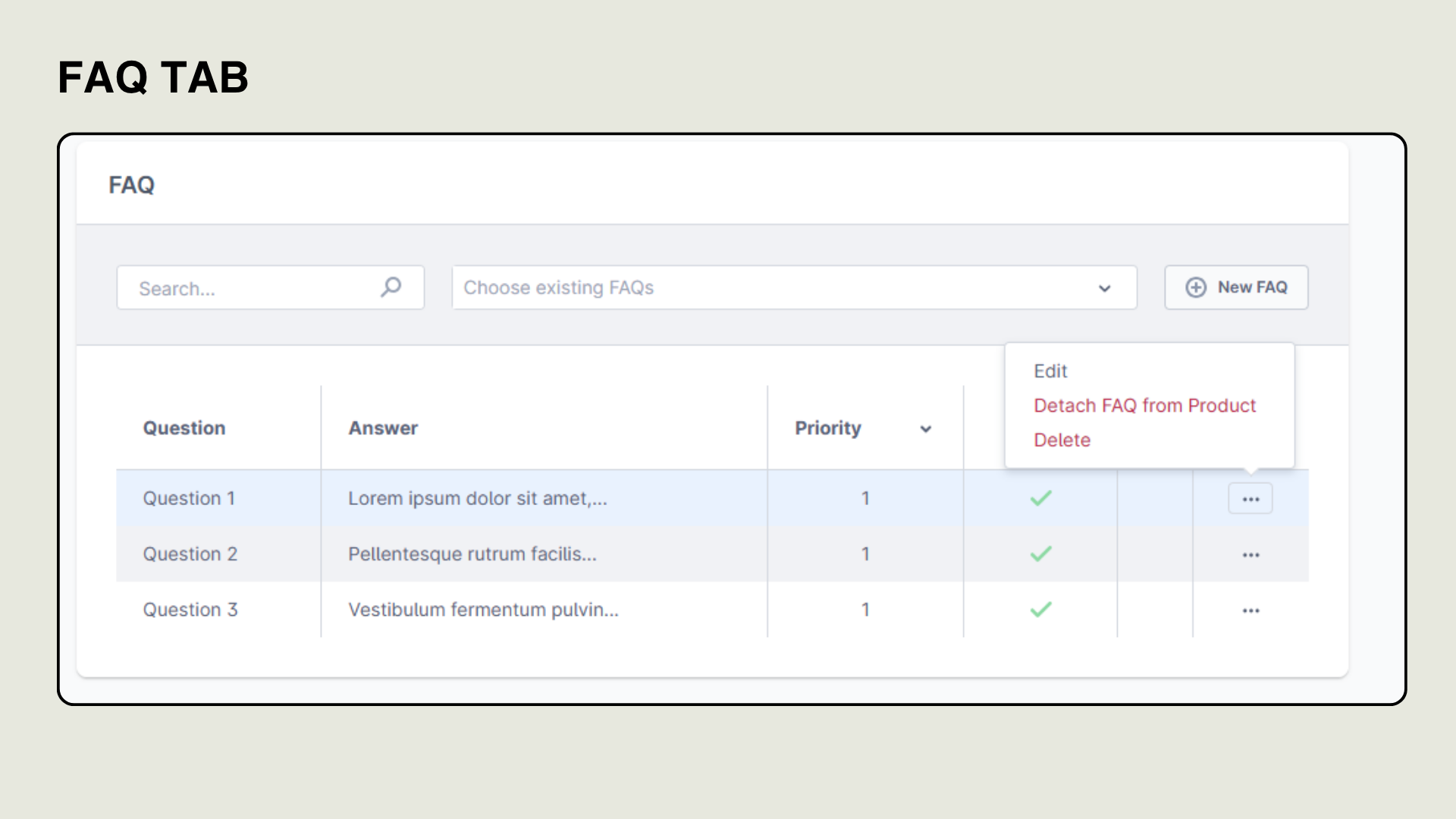Viewport: 1456px width, 819px height.
Task: Click the green checkmark in Question 3 row
Action: tap(1040, 609)
